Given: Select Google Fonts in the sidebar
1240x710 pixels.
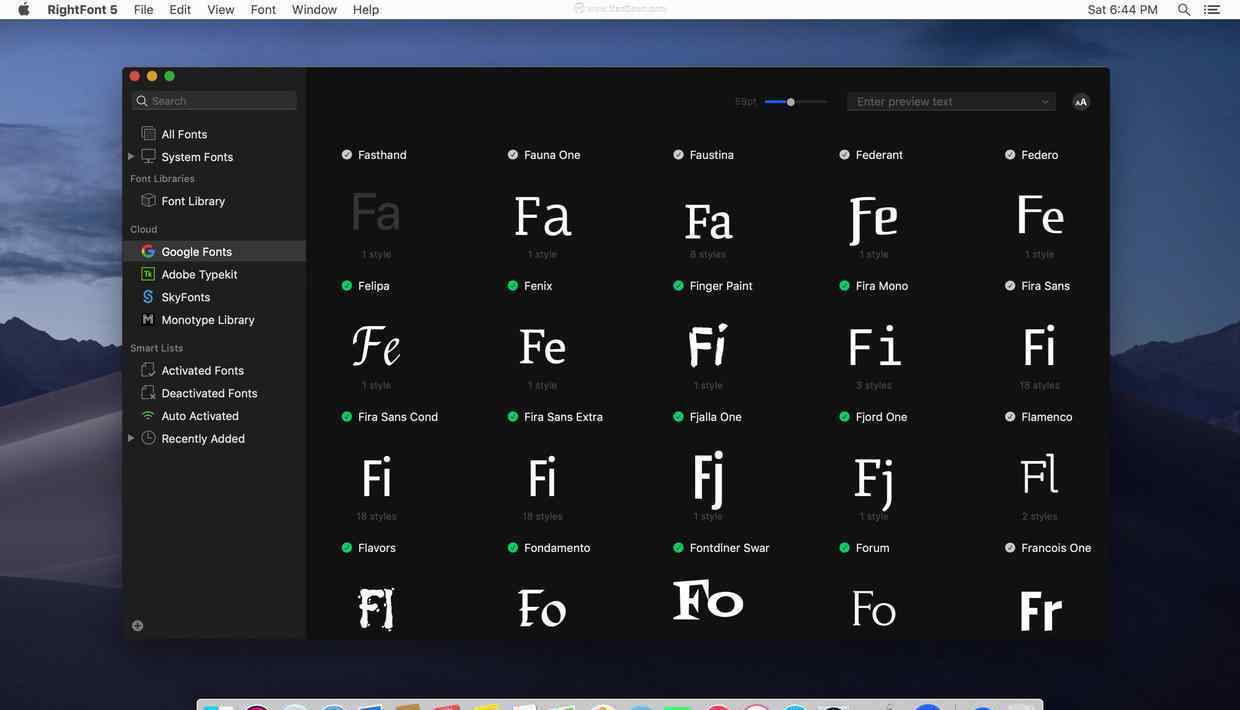Looking at the screenshot, I should click(x=214, y=251).
